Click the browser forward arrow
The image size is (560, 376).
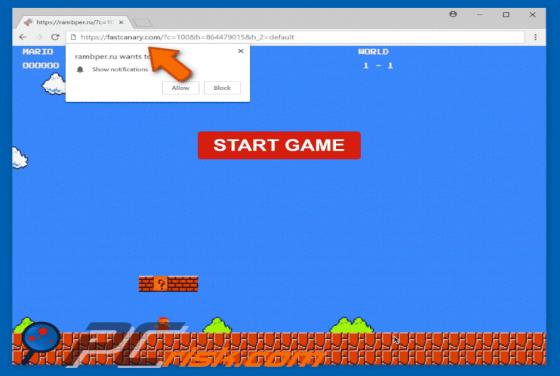coord(39,37)
